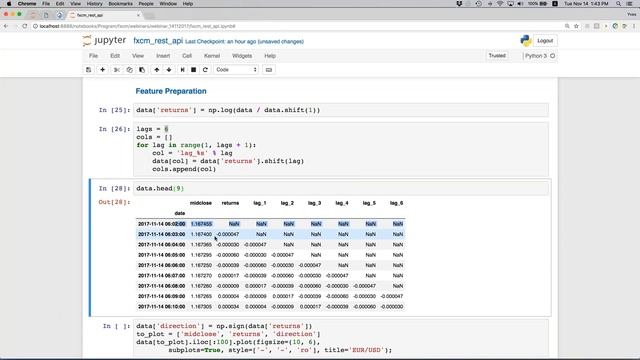Click the In [26] lags loop code cell

pyautogui.click(x=341, y=149)
